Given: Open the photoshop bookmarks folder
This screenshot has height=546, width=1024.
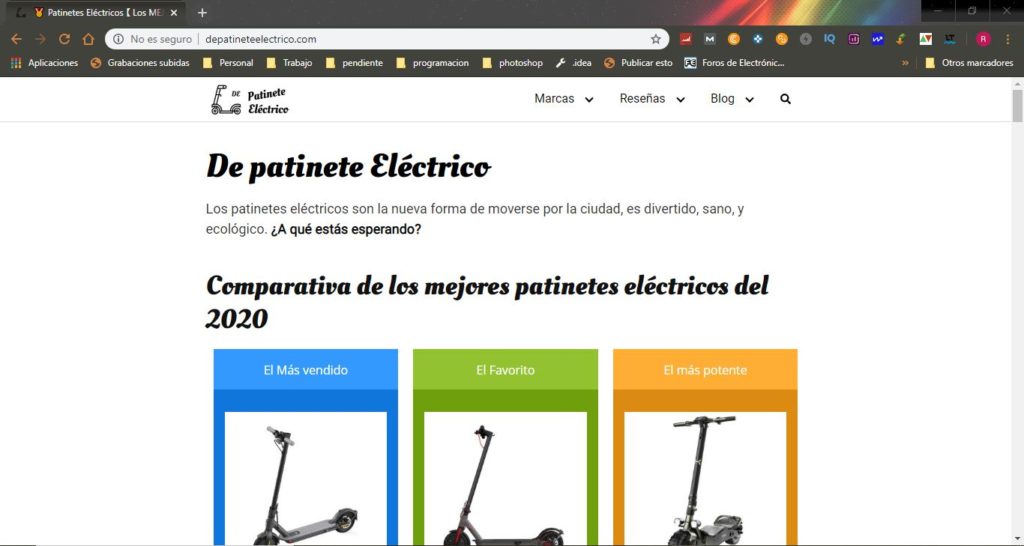Looking at the screenshot, I should [x=513, y=63].
